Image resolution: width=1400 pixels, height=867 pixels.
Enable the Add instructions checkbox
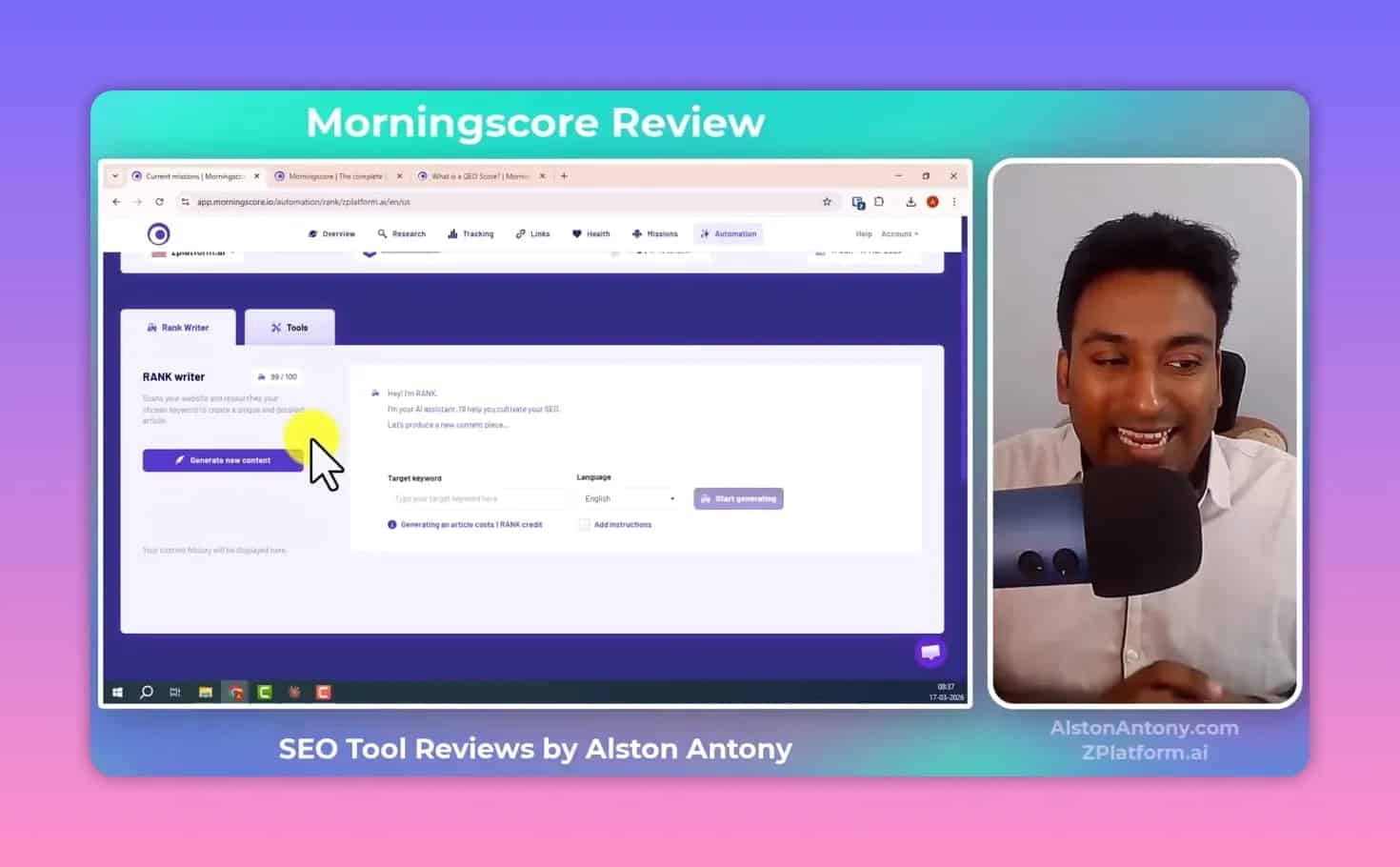584,524
